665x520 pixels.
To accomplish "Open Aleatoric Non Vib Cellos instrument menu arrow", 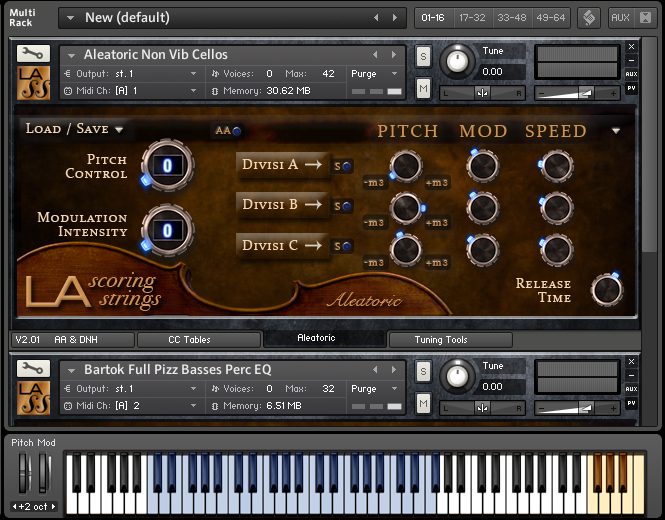I will point(71,56).
